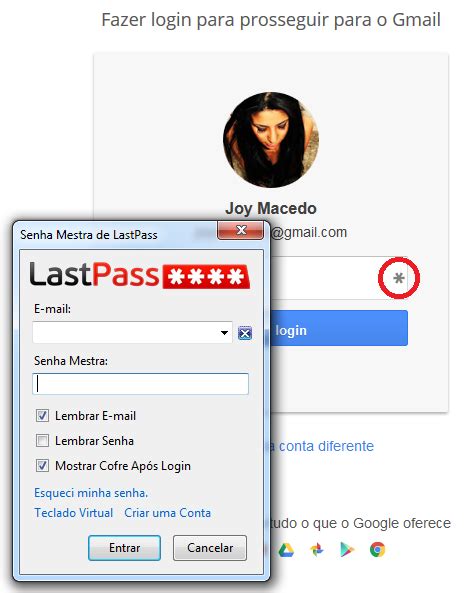
Task: Click the Entrar button
Action: [124, 548]
